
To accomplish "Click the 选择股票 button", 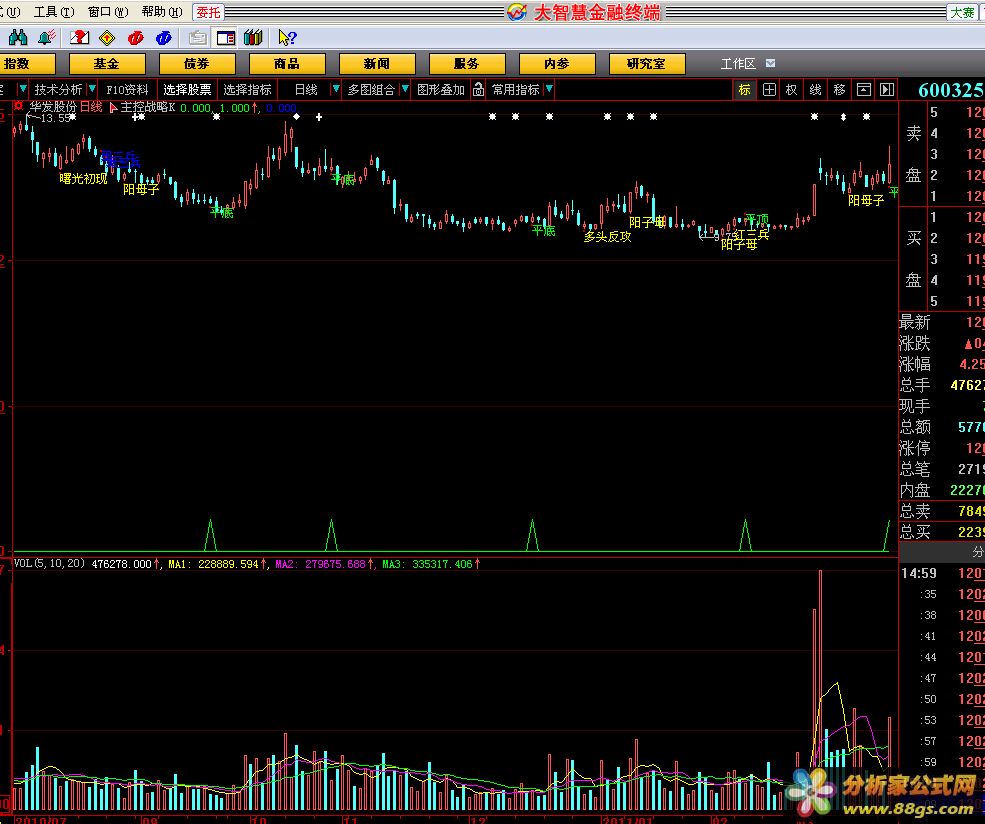I will [187, 89].
